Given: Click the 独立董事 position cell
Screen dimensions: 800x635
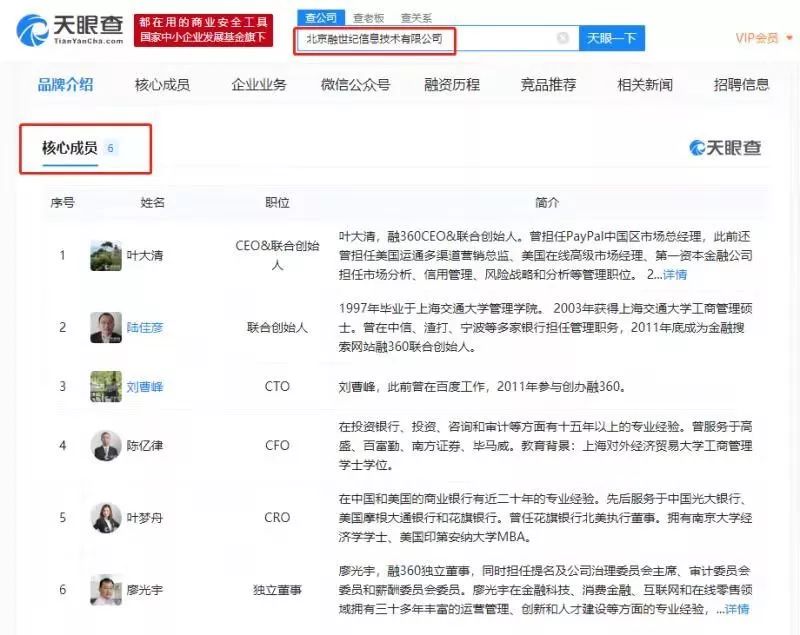Looking at the screenshot, I should pyautogui.click(x=277, y=590).
